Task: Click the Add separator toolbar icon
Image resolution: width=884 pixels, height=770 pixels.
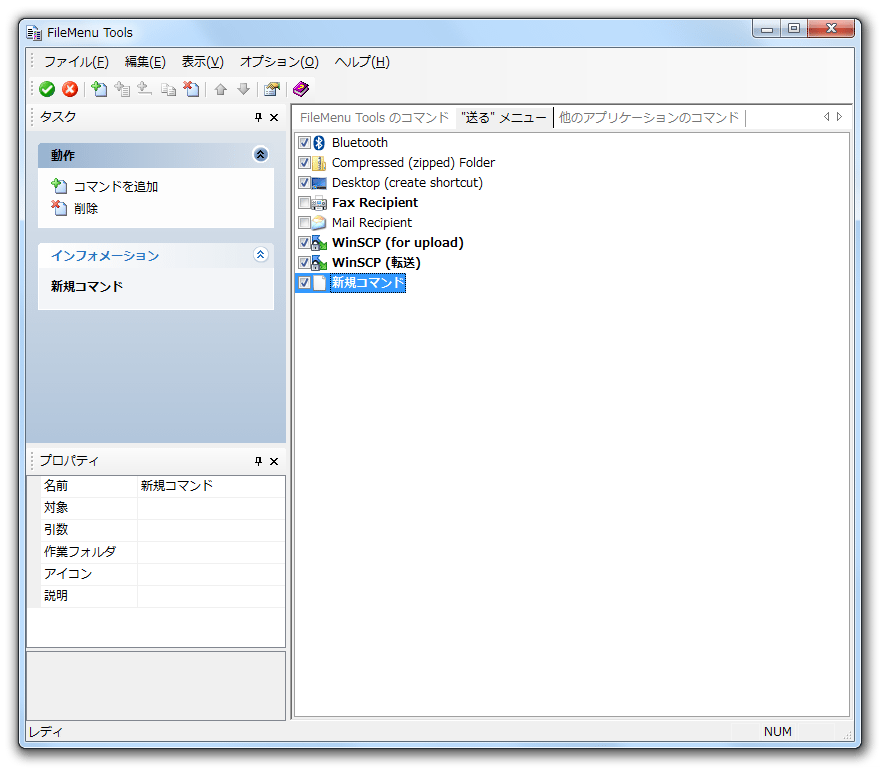Action: coord(145,89)
